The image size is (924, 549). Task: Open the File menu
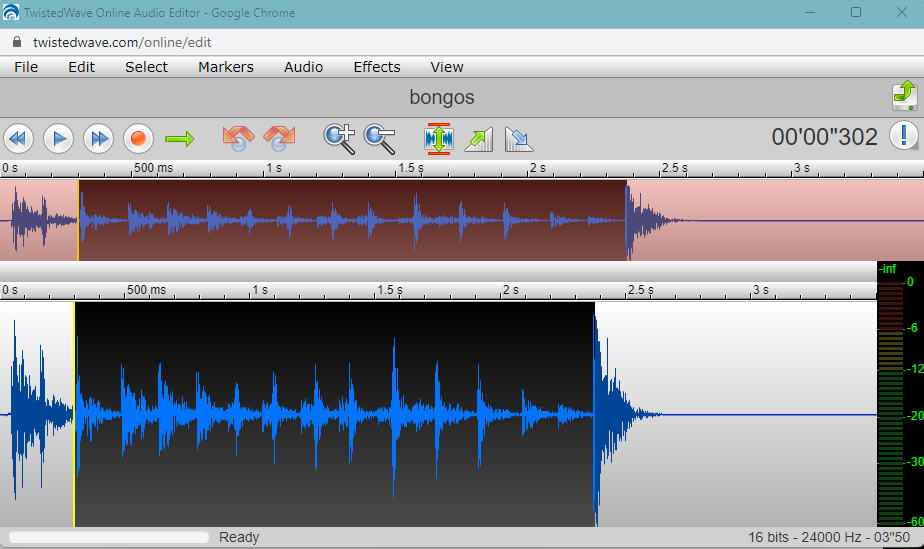(x=26, y=67)
